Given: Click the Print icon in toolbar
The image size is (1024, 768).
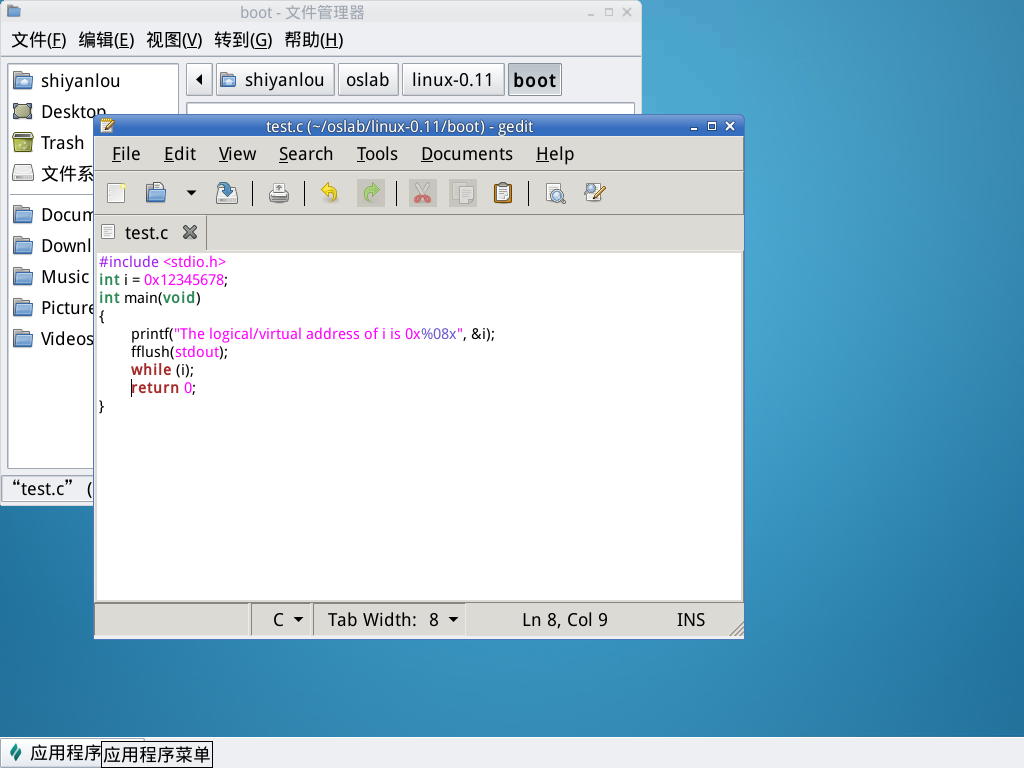Looking at the screenshot, I should click(x=279, y=193).
